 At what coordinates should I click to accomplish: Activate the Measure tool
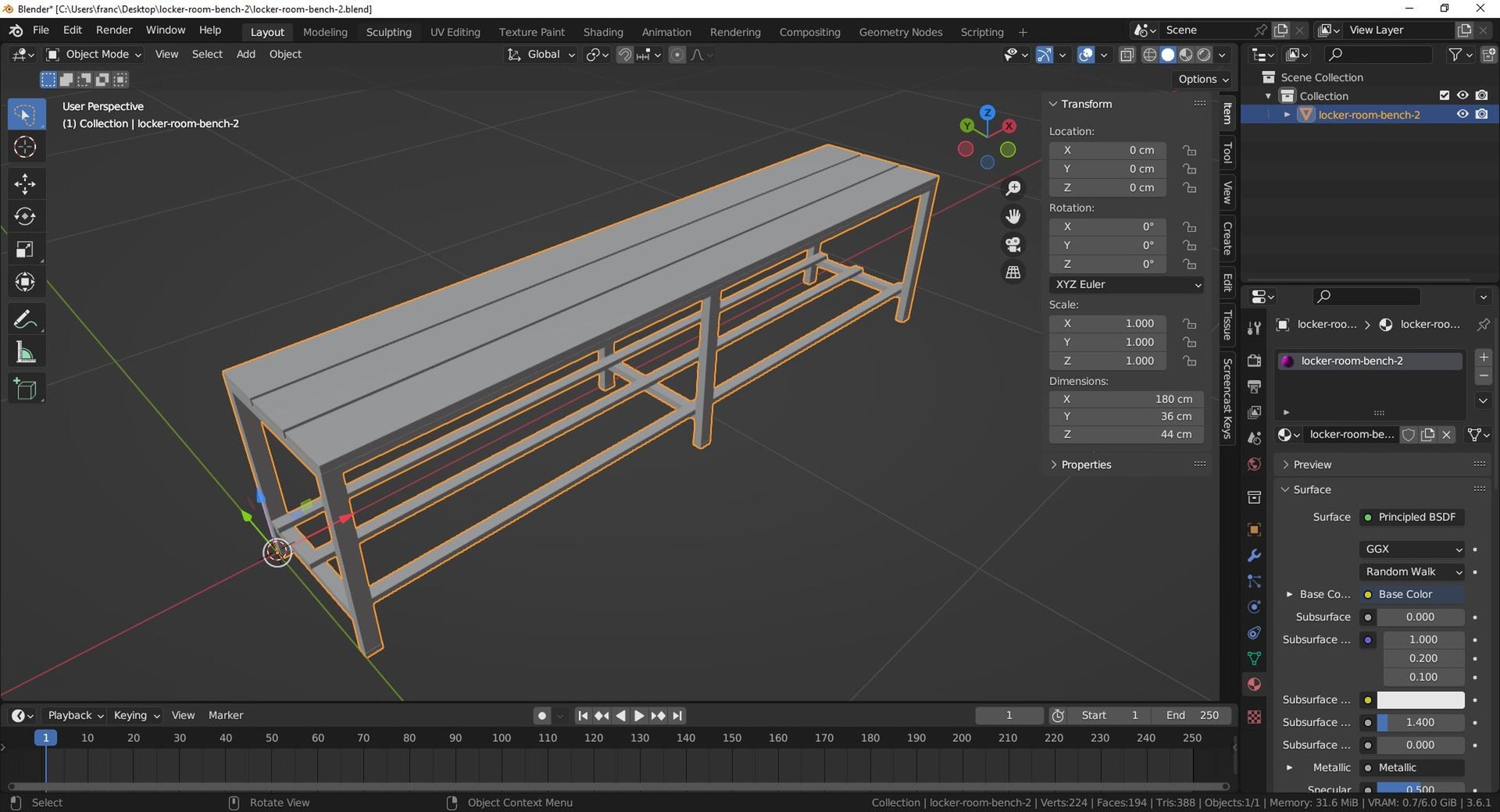25,353
